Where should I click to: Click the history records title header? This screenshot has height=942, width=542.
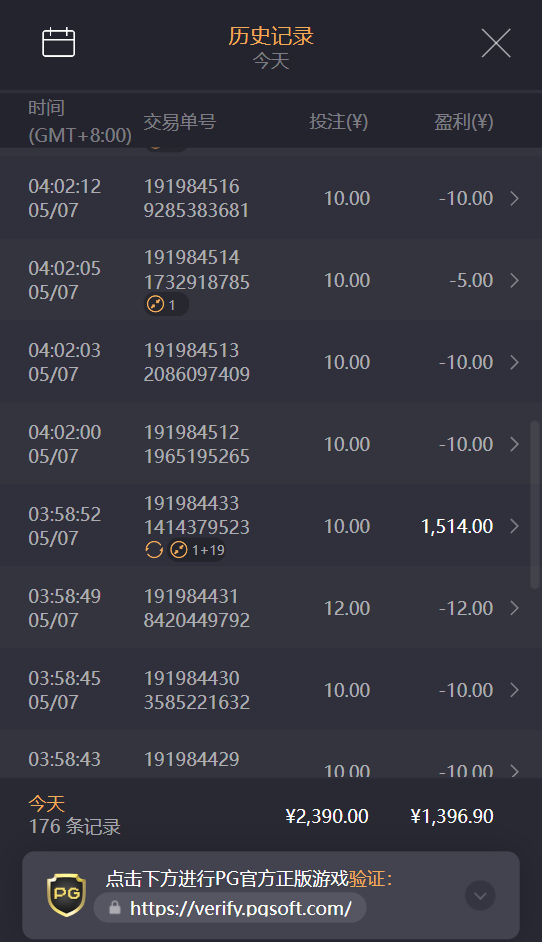(x=271, y=36)
